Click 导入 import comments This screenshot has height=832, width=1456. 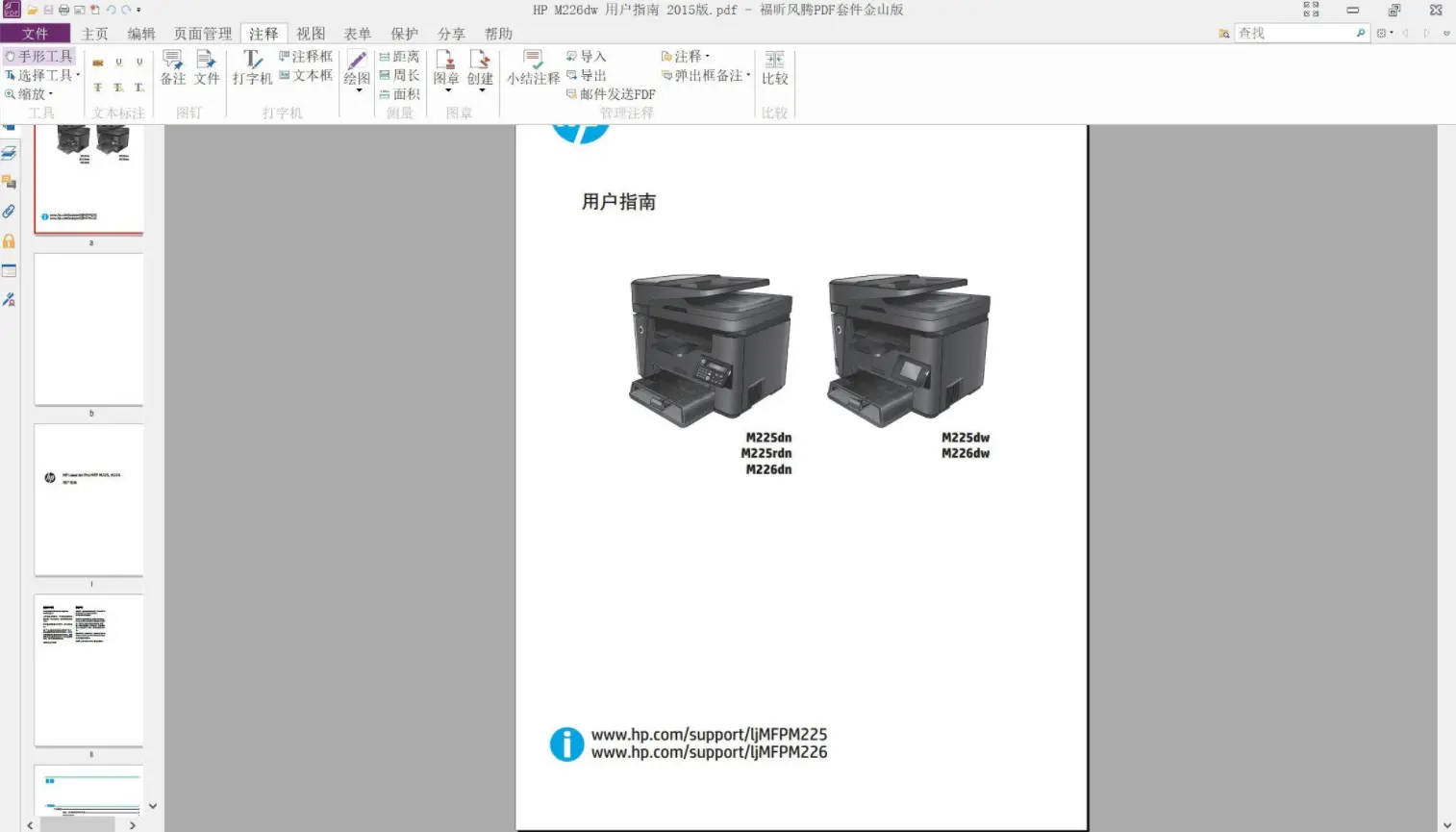point(586,57)
